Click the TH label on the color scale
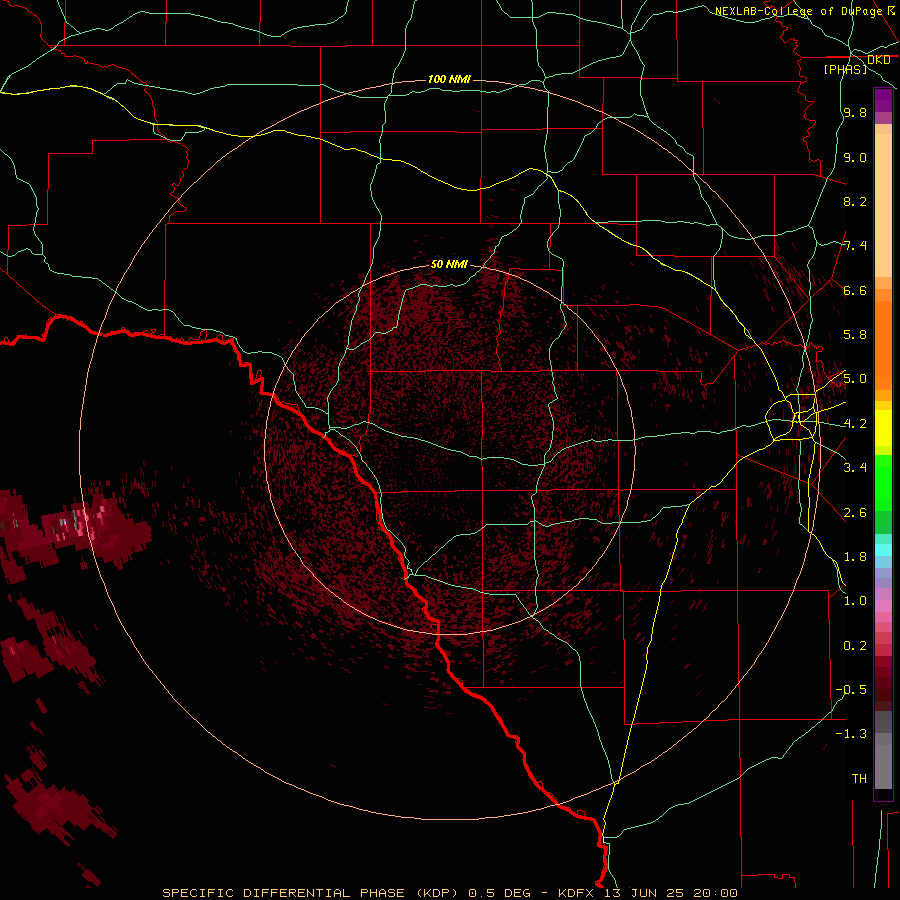Image resolution: width=900 pixels, height=900 pixels. [x=859, y=779]
